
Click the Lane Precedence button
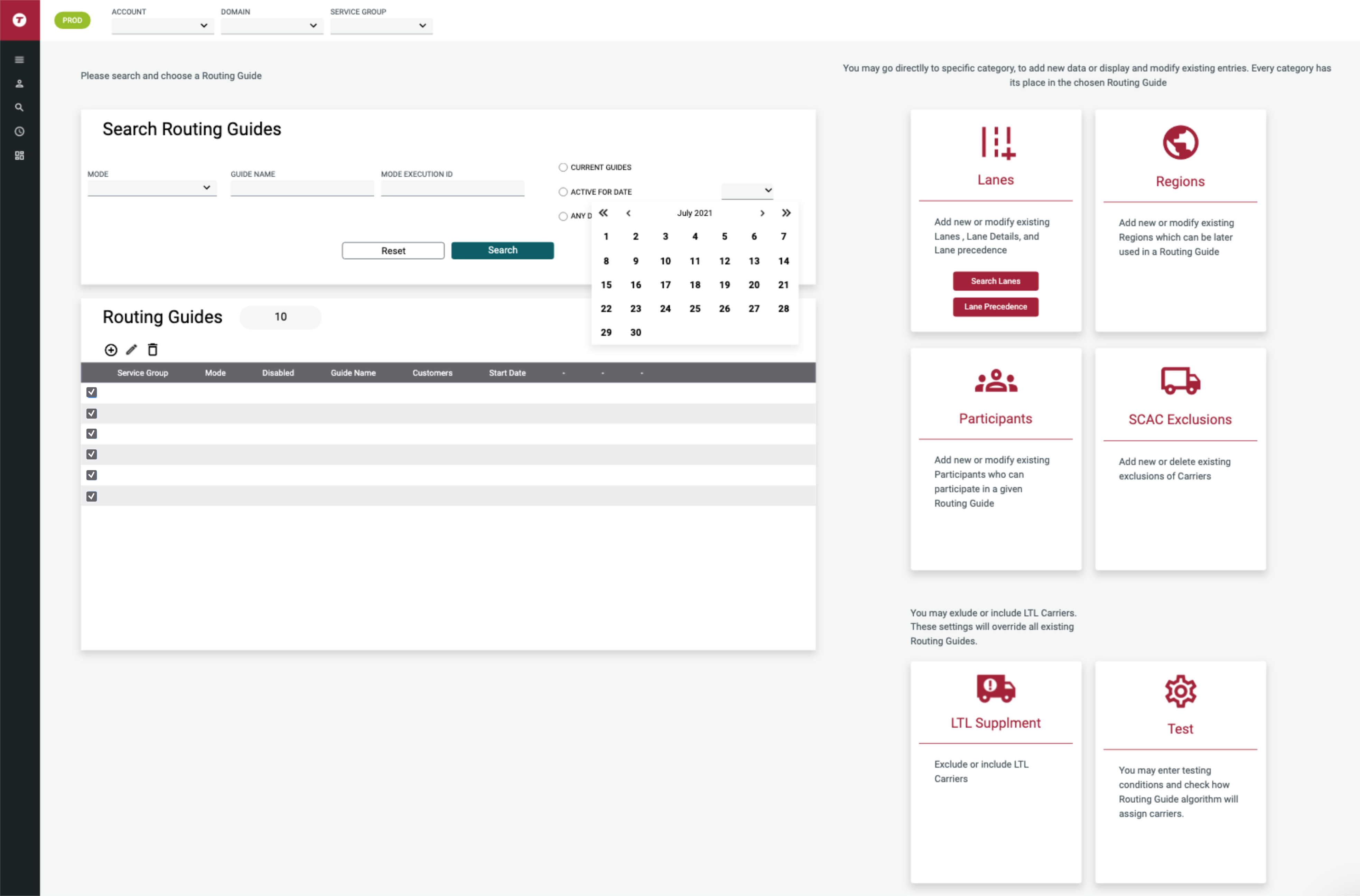pos(995,307)
